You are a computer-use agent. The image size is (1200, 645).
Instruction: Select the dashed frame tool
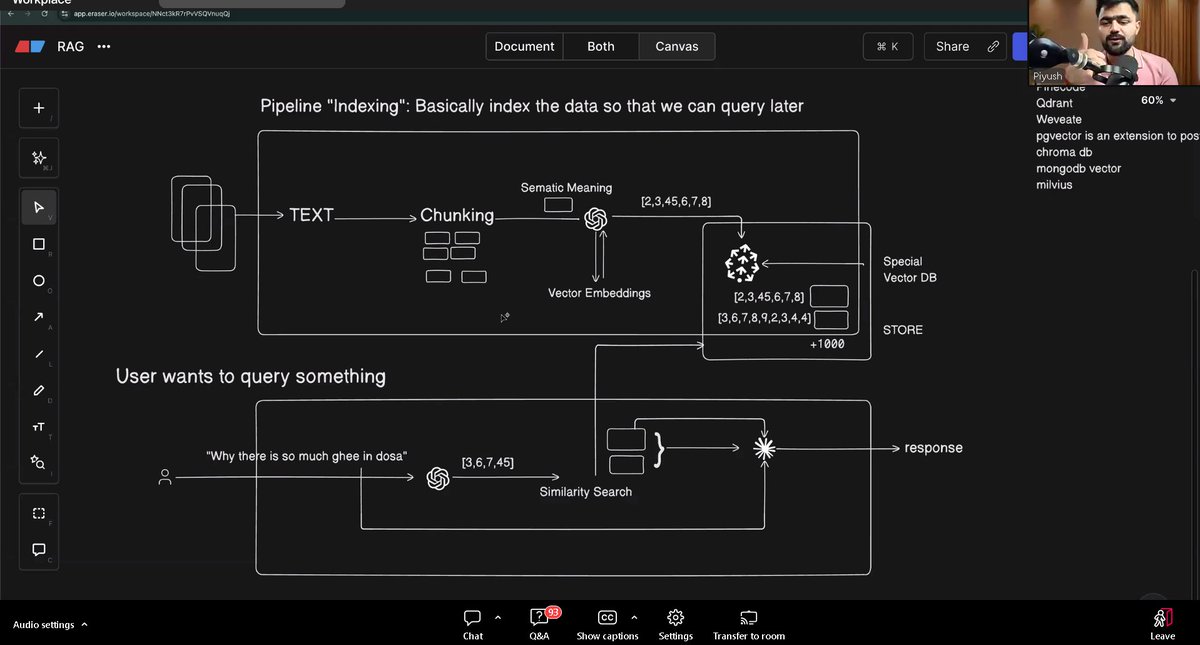point(39,513)
